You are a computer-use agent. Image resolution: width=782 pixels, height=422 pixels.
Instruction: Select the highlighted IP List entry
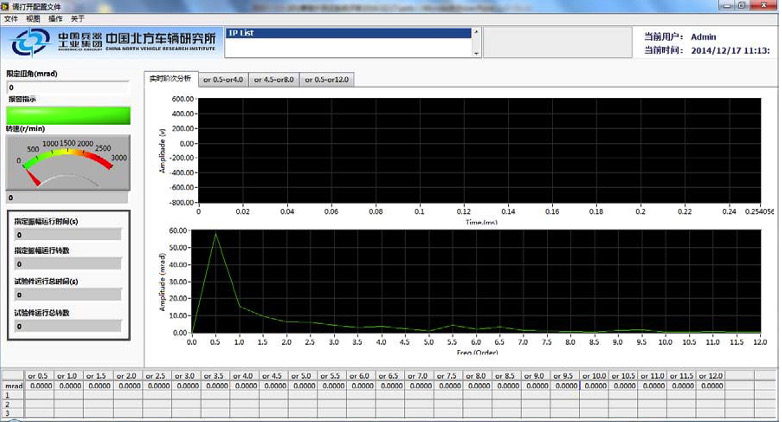(x=347, y=33)
